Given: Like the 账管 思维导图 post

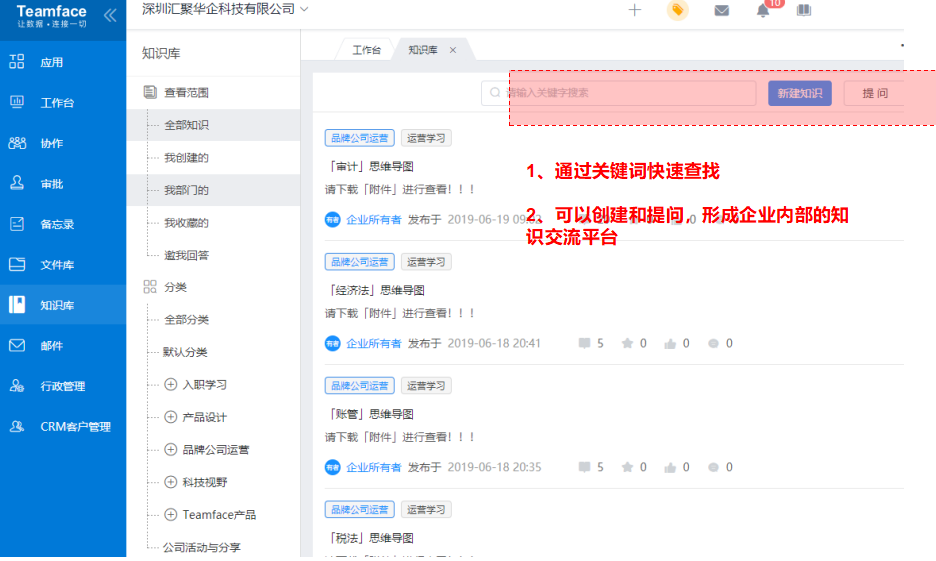Looking at the screenshot, I should (x=670, y=467).
